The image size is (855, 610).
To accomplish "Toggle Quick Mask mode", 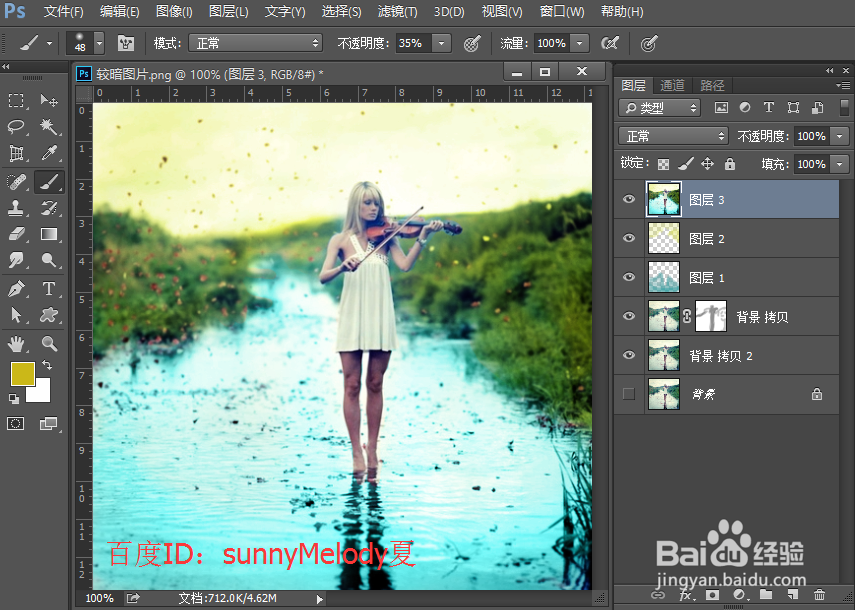I will (16, 424).
